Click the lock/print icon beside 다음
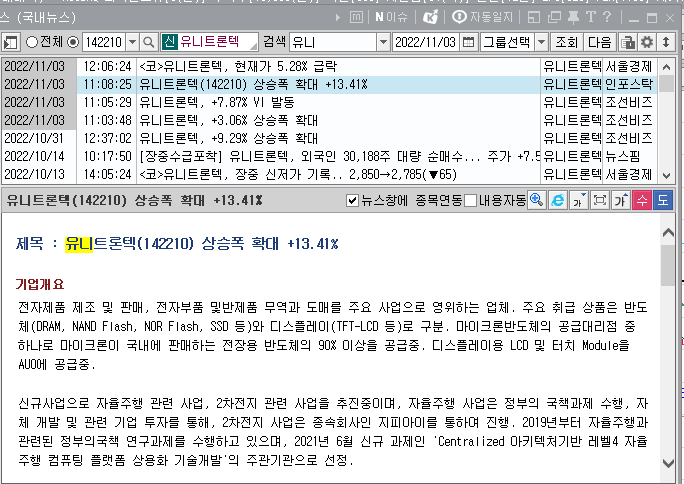Screen dimensions: 684x484 [628, 42]
